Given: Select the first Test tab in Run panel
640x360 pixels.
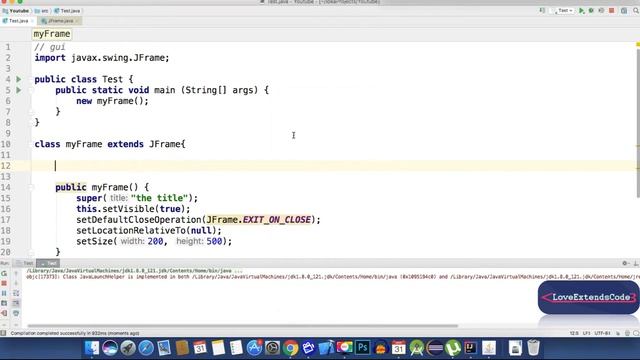Looking at the screenshot, I should (x=25, y=263).
